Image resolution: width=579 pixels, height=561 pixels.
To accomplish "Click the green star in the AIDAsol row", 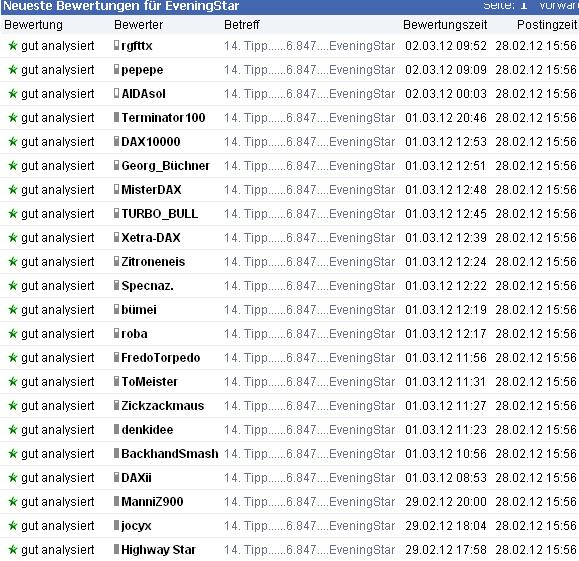I will point(13,94).
